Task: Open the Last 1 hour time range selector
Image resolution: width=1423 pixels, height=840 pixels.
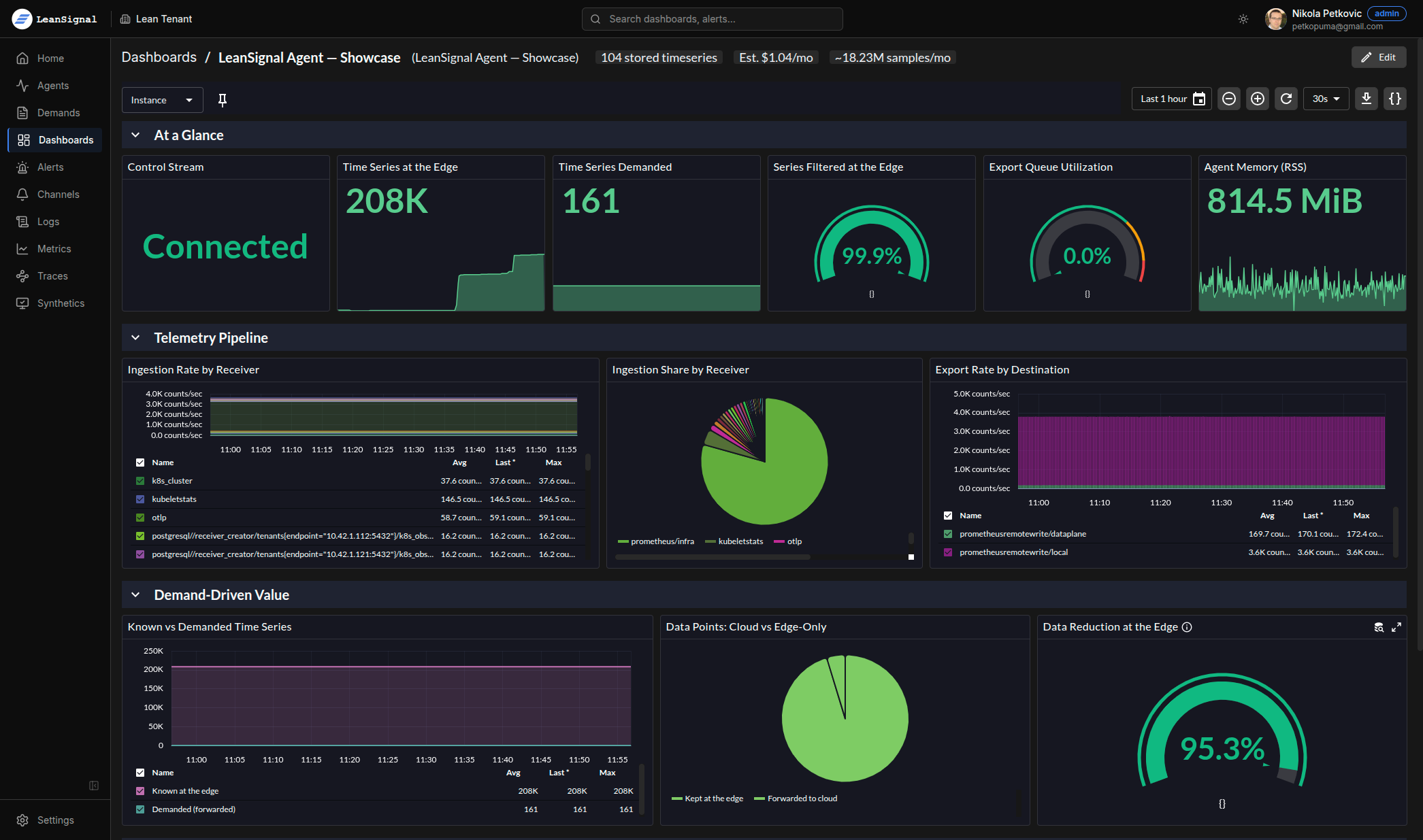Action: [1171, 99]
